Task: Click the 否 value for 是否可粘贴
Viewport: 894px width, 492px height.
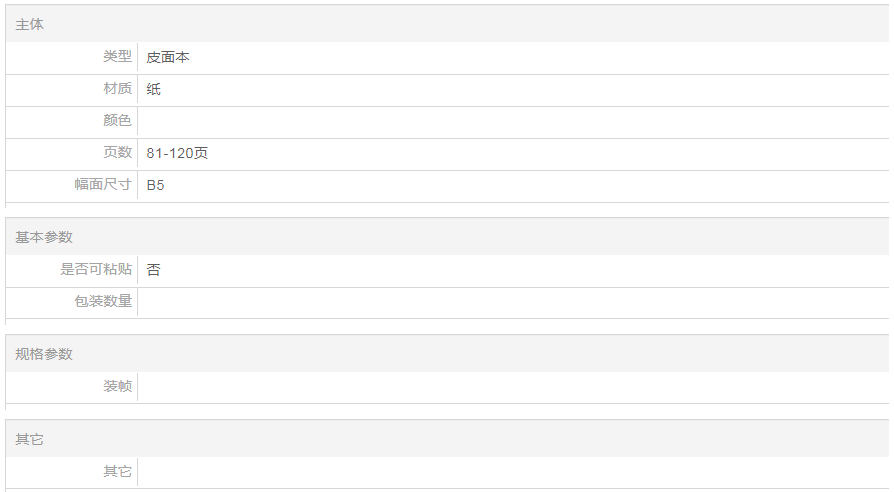Action: click(x=153, y=270)
